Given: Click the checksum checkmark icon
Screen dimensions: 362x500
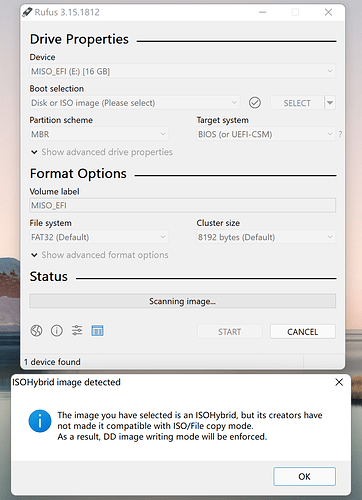Looking at the screenshot, I should coord(255,103).
